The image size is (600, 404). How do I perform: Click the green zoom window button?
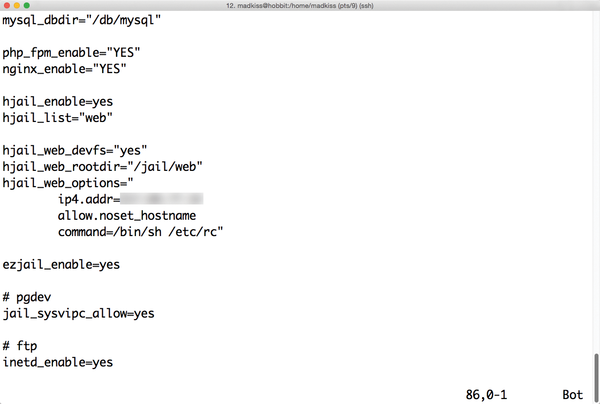(26, 5)
